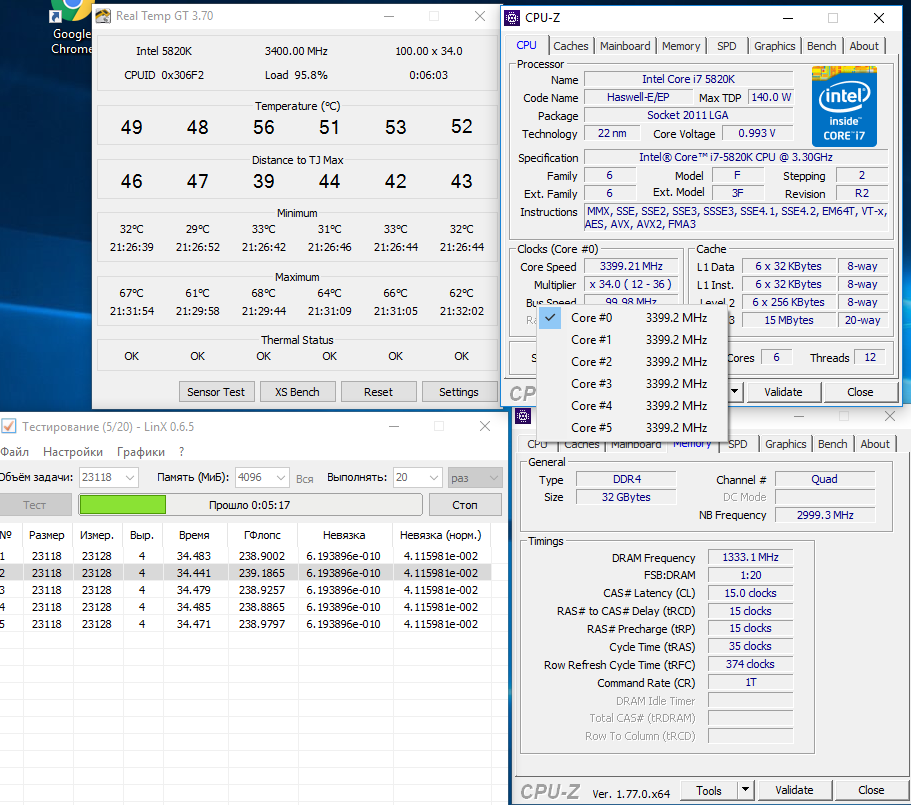Viewport: 911px width, 805px height.
Task: Click the Real Temp GT title bar icon
Action: tap(103, 16)
